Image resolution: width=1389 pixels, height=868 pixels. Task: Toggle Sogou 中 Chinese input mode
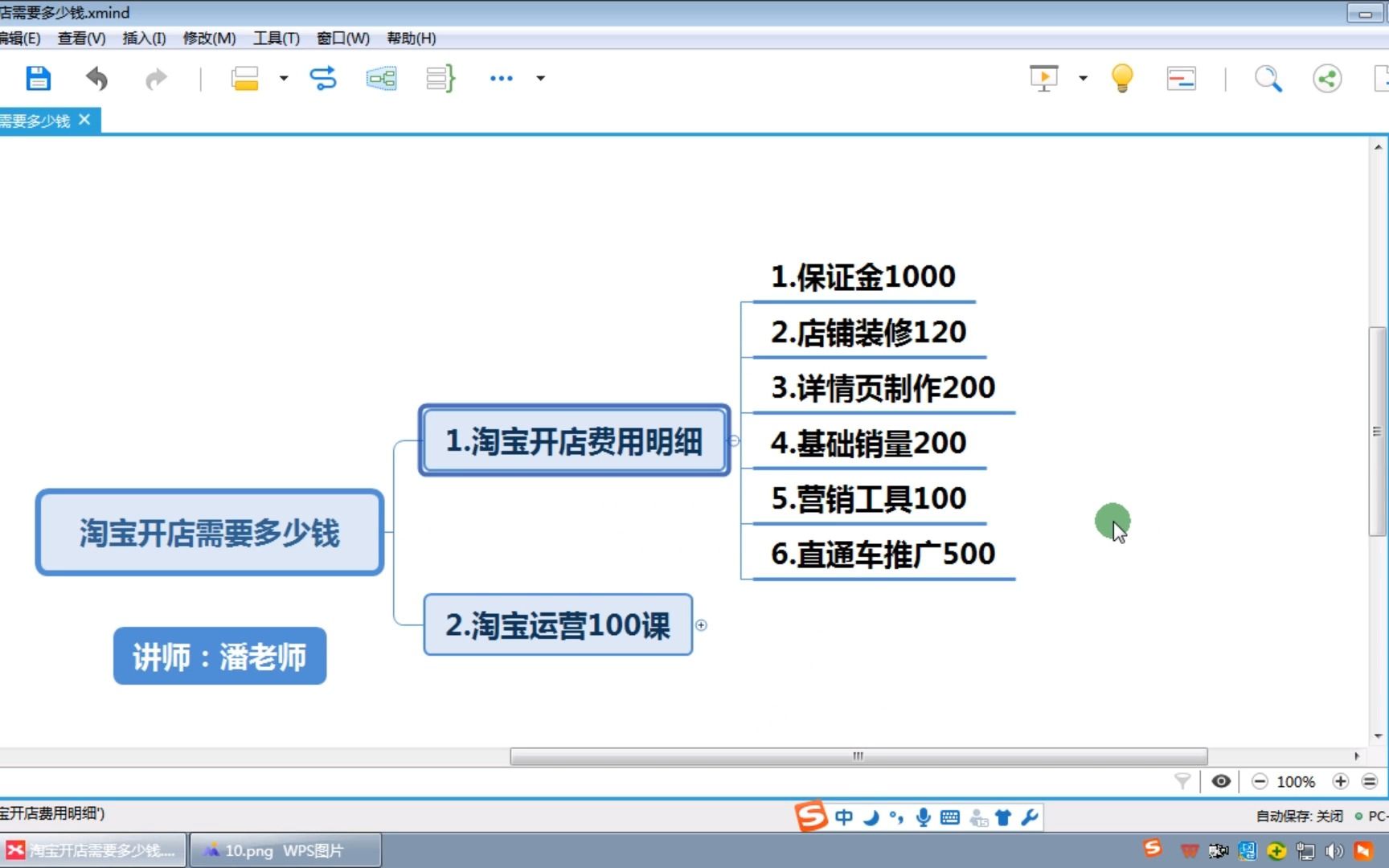844,817
